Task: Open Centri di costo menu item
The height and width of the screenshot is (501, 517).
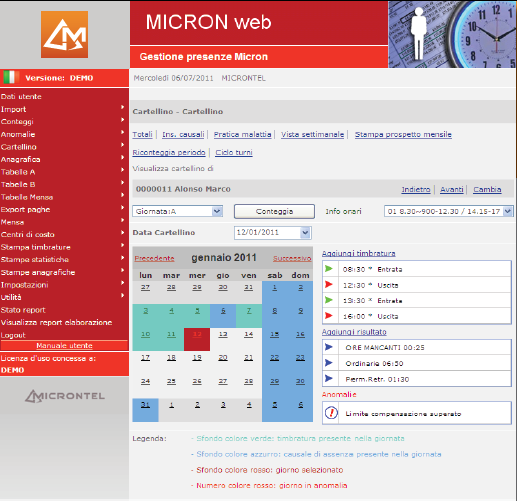Action: coord(28,235)
